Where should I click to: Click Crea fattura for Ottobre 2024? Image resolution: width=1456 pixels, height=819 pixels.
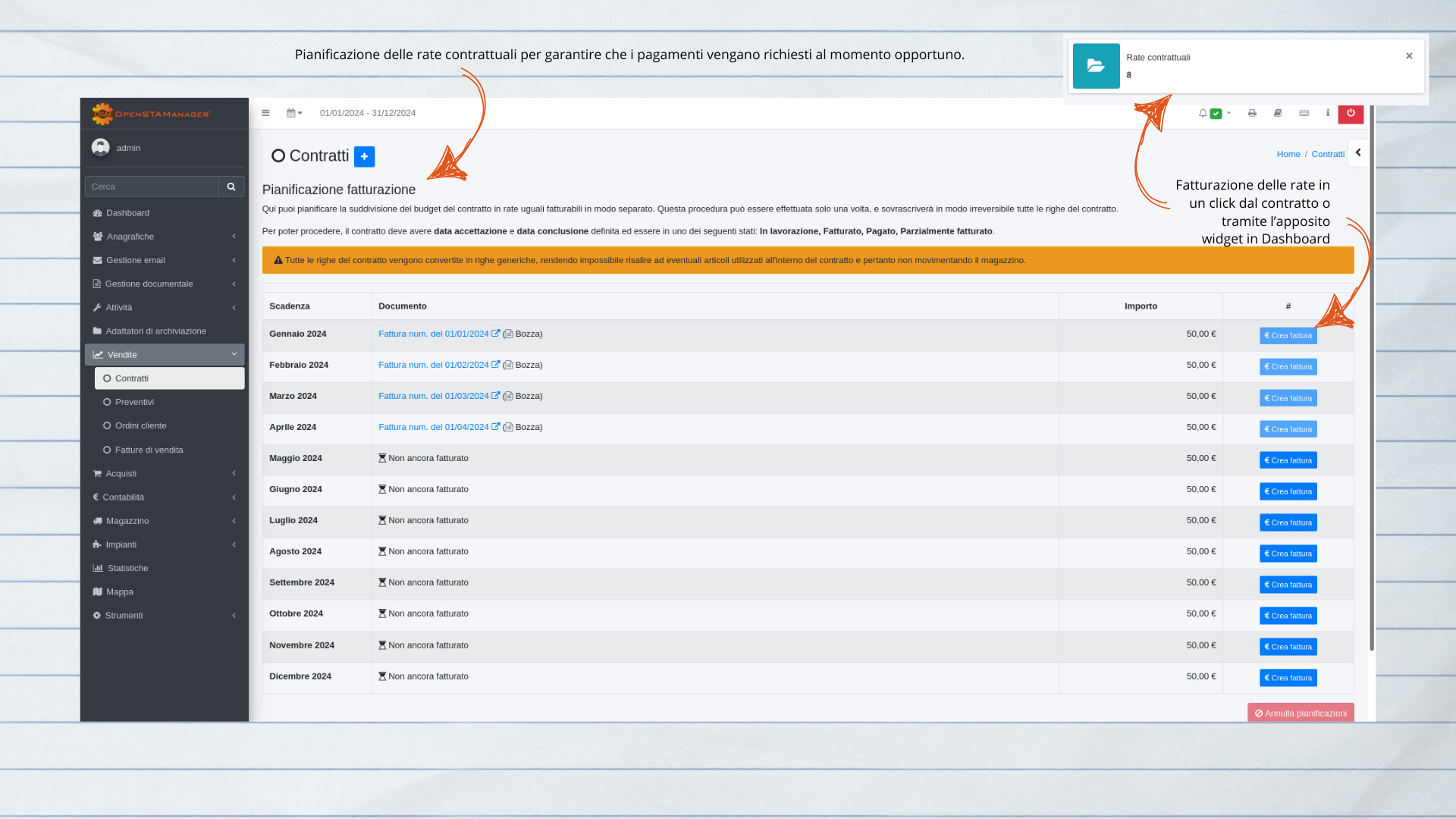coord(1288,616)
